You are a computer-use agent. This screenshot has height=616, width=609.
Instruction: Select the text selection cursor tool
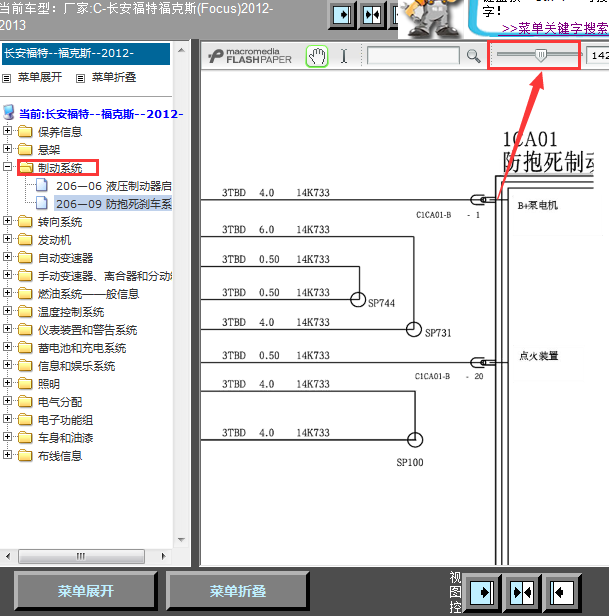click(x=344, y=56)
